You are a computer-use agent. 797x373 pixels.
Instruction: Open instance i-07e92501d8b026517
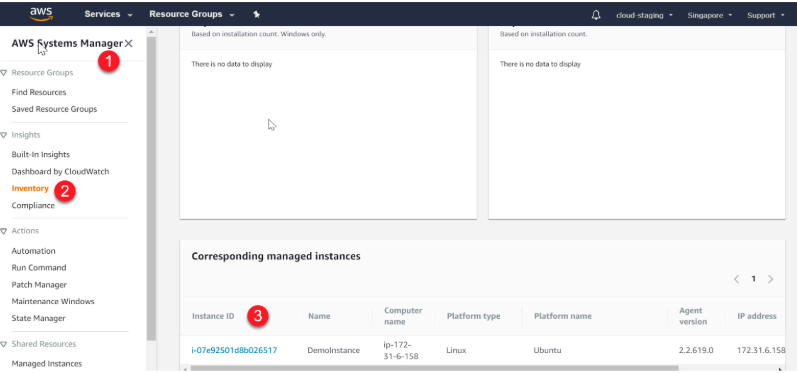[234, 350]
